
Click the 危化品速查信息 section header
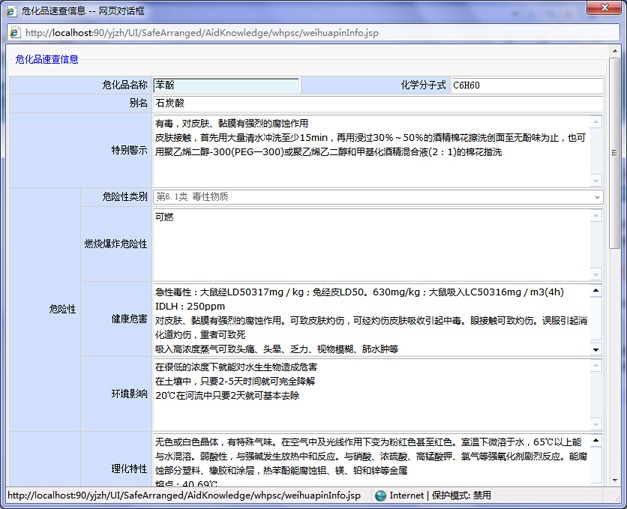(47, 60)
